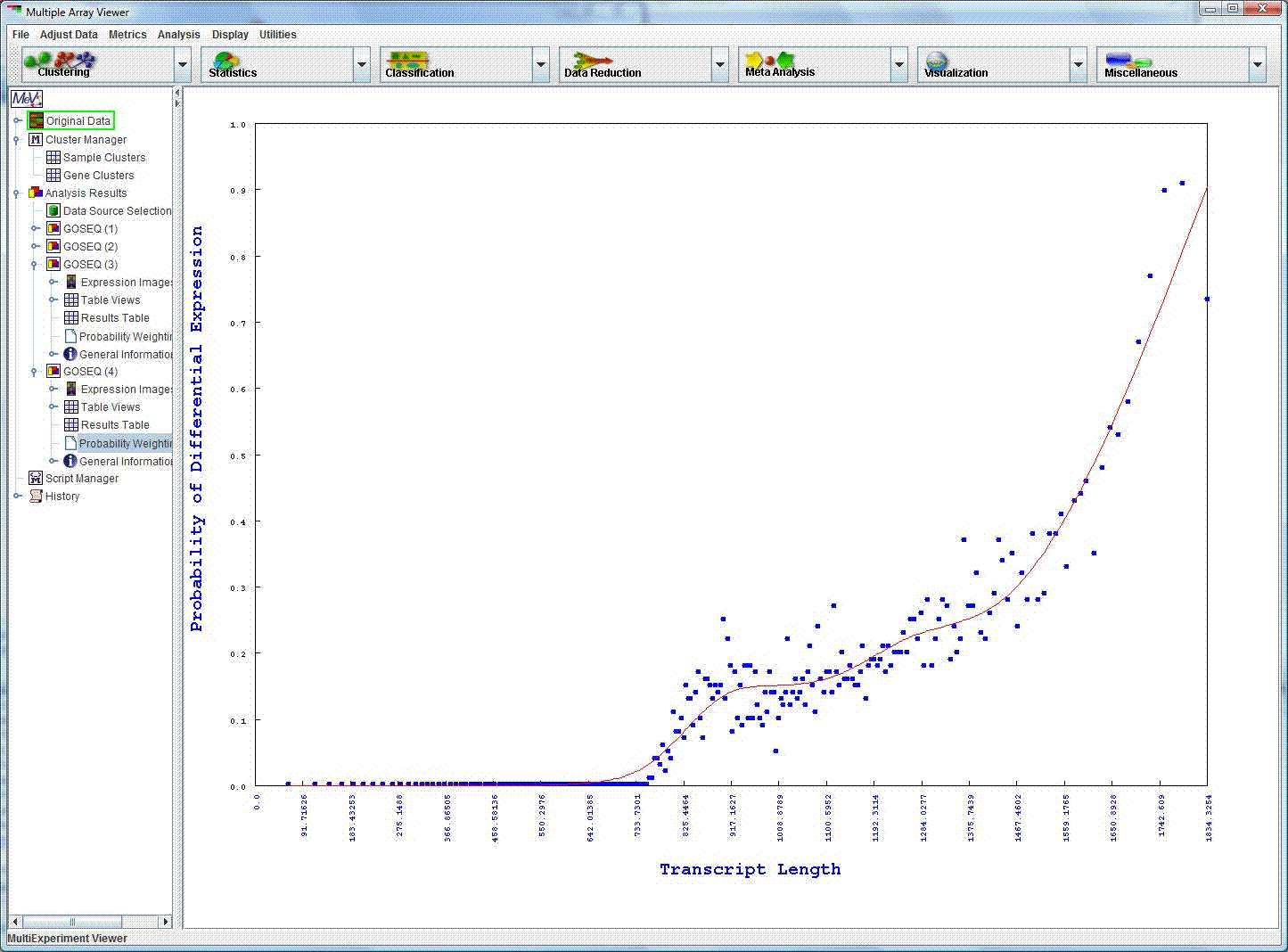The image size is (1288, 952).
Task: Open the Meta Analysis toolbar icon
Action: (x=770, y=62)
